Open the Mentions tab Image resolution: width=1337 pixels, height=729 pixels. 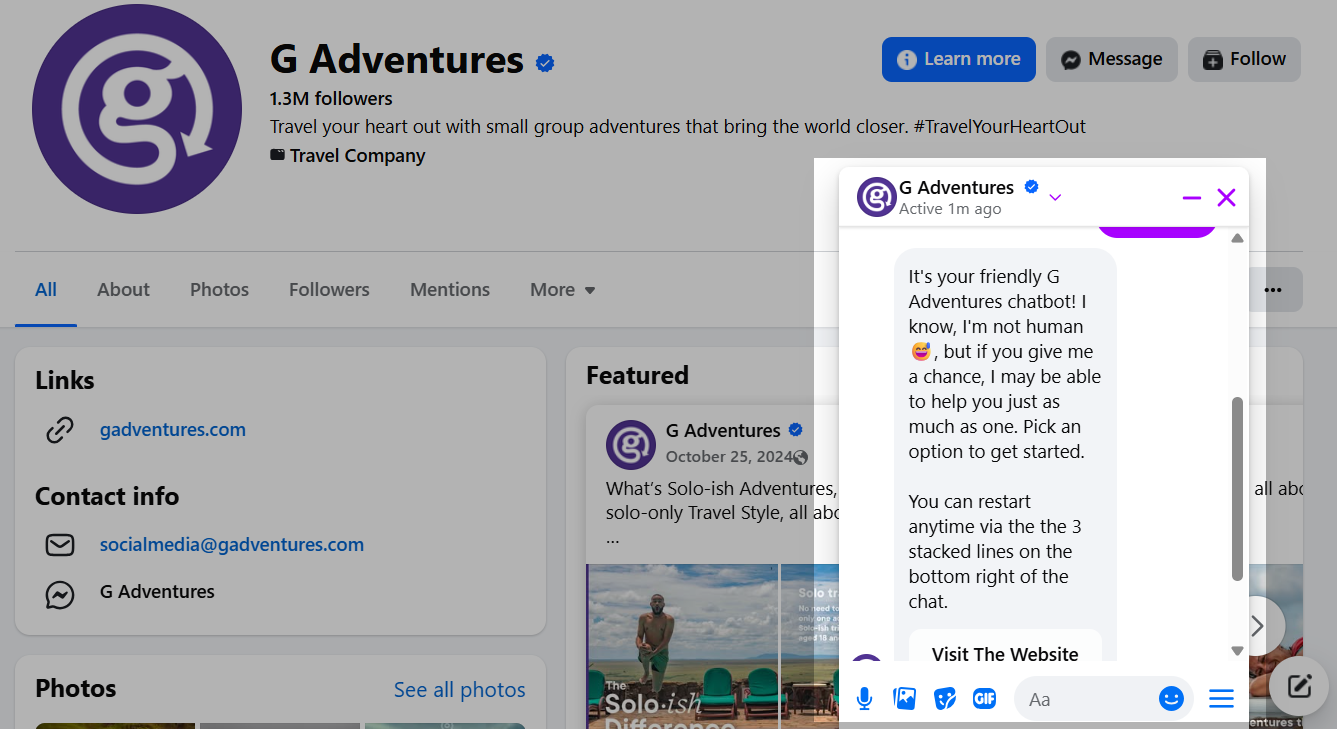coord(449,289)
